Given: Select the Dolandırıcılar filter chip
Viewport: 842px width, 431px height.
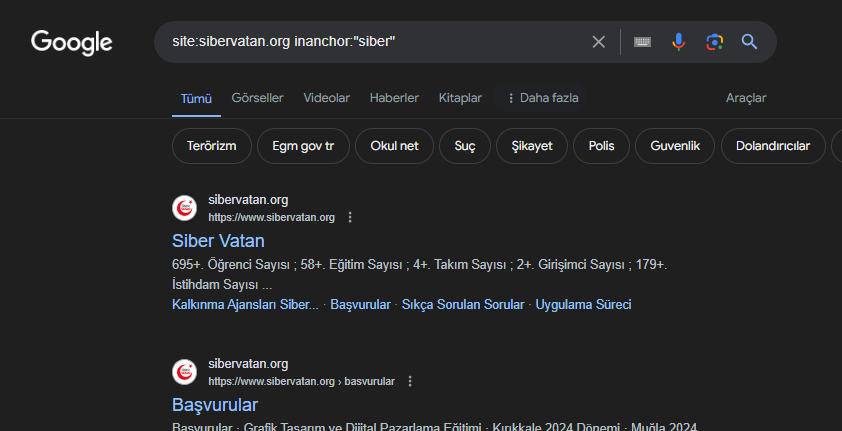Looking at the screenshot, I should 772,146.
